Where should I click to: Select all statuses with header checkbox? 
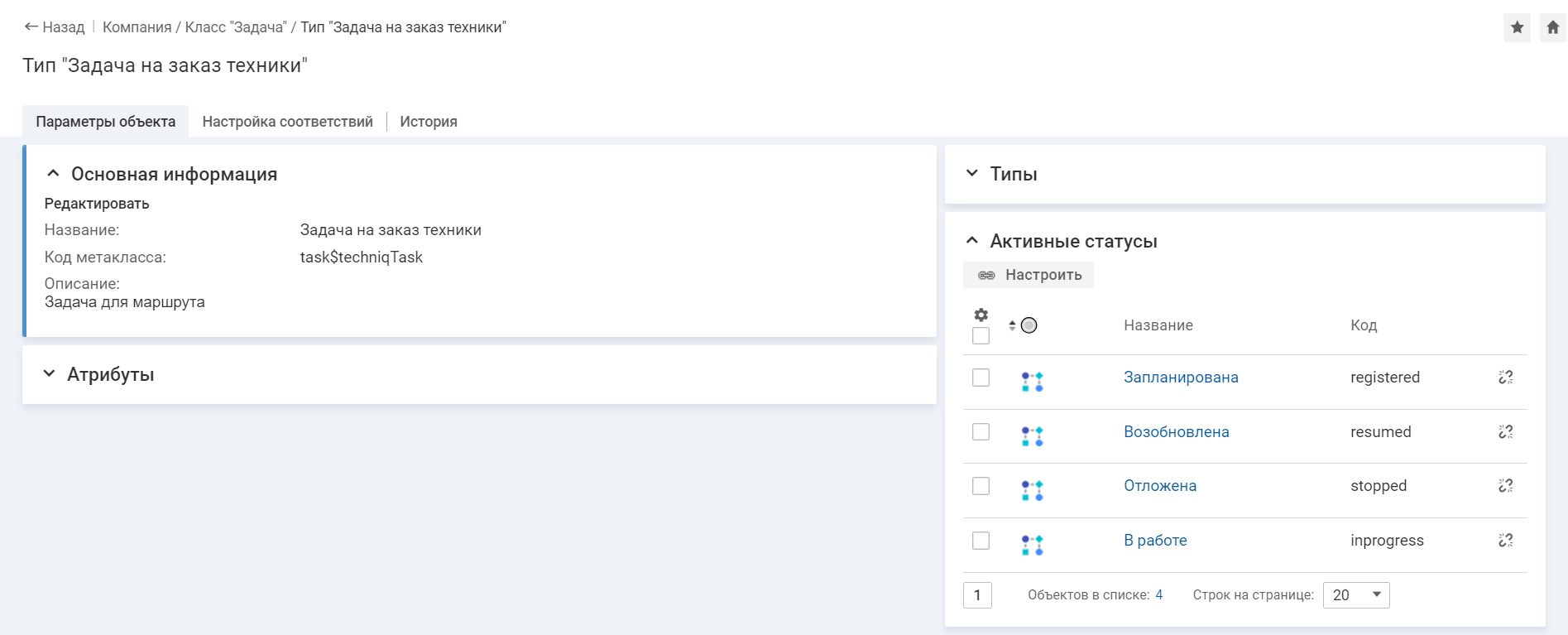point(981,336)
